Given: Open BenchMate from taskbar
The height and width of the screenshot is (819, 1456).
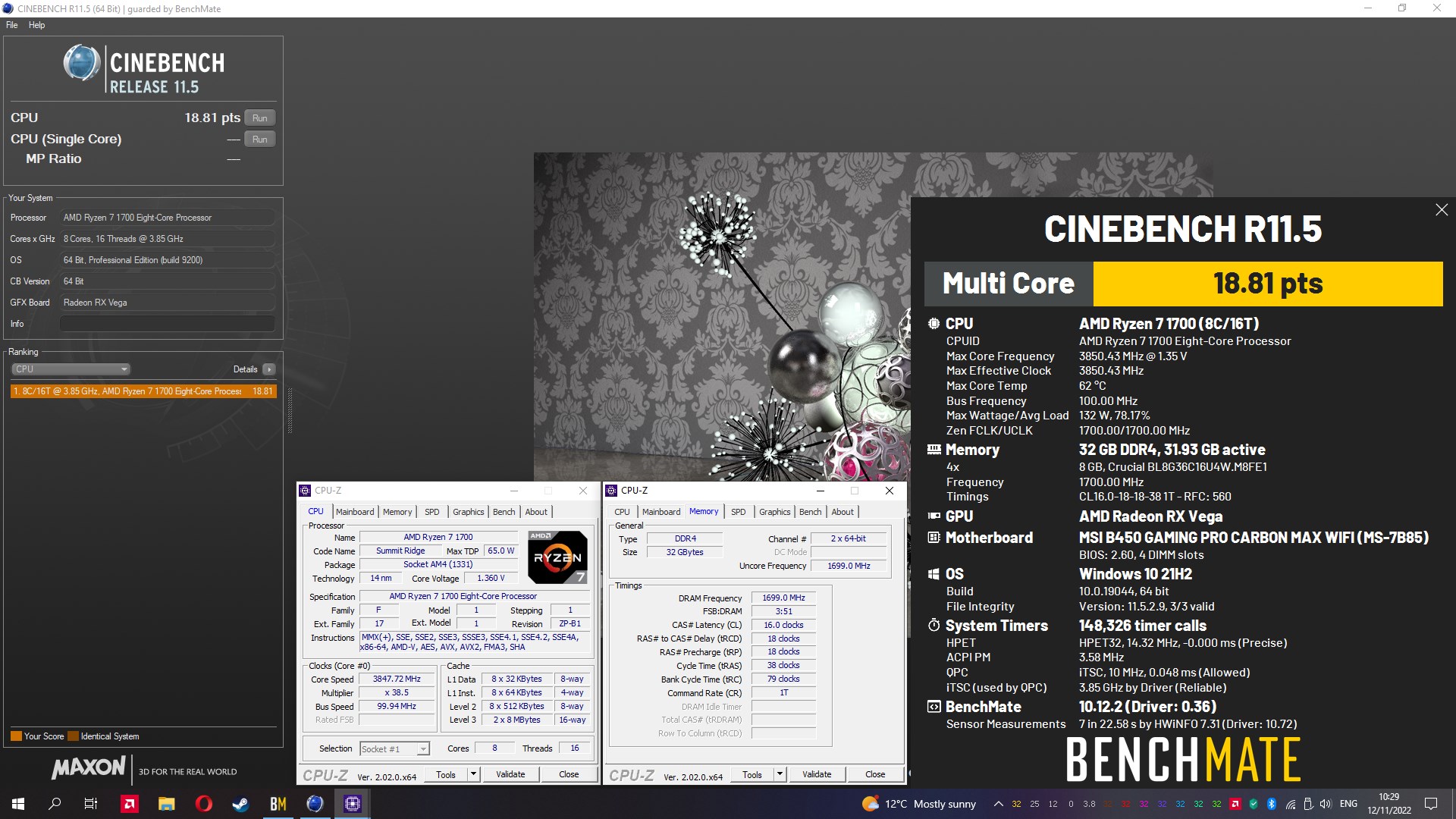Looking at the screenshot, I should click(x=278, y=804).
